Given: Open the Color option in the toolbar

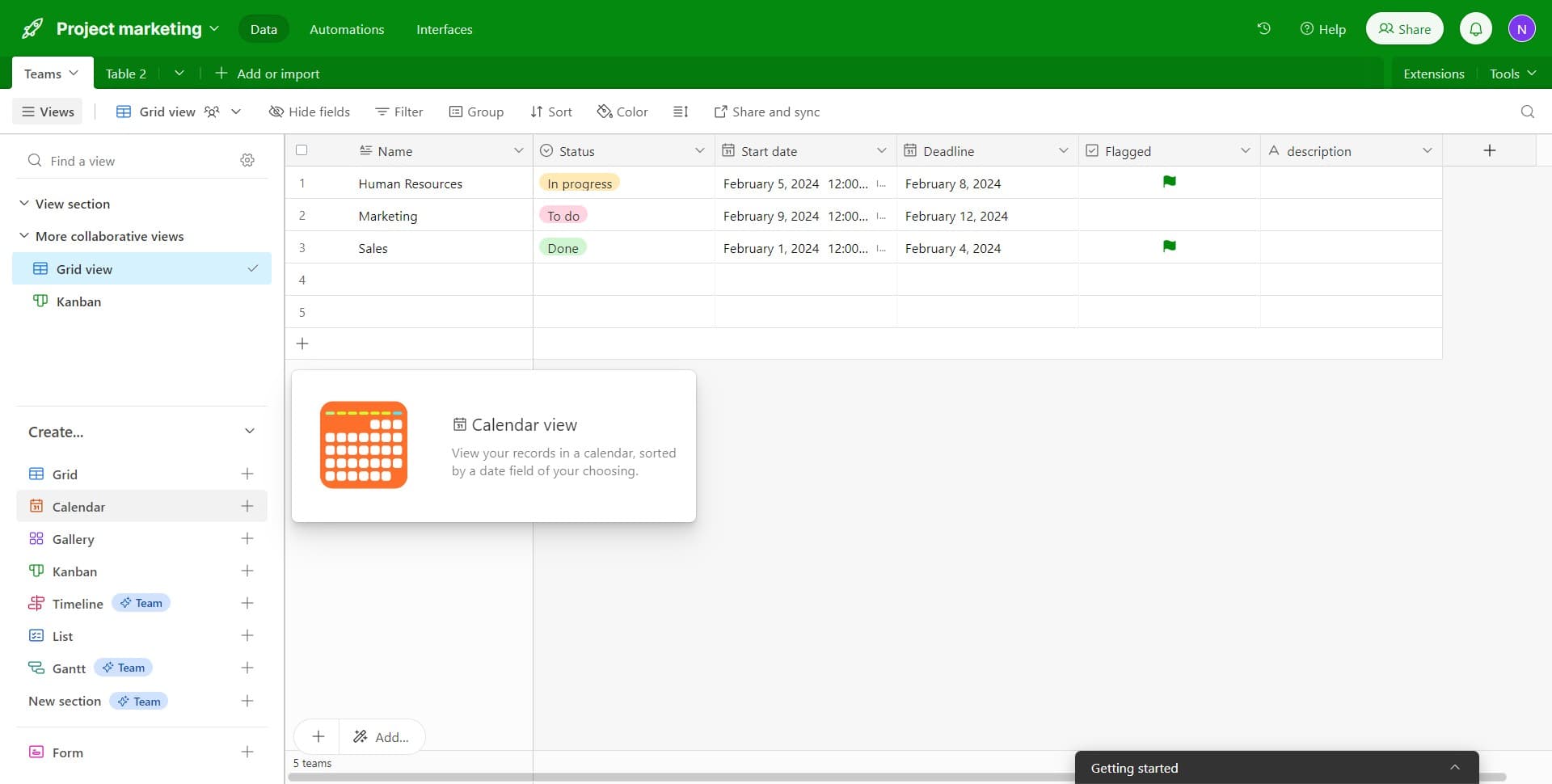Looking at the screenshot, I should (x=622, y=112).
